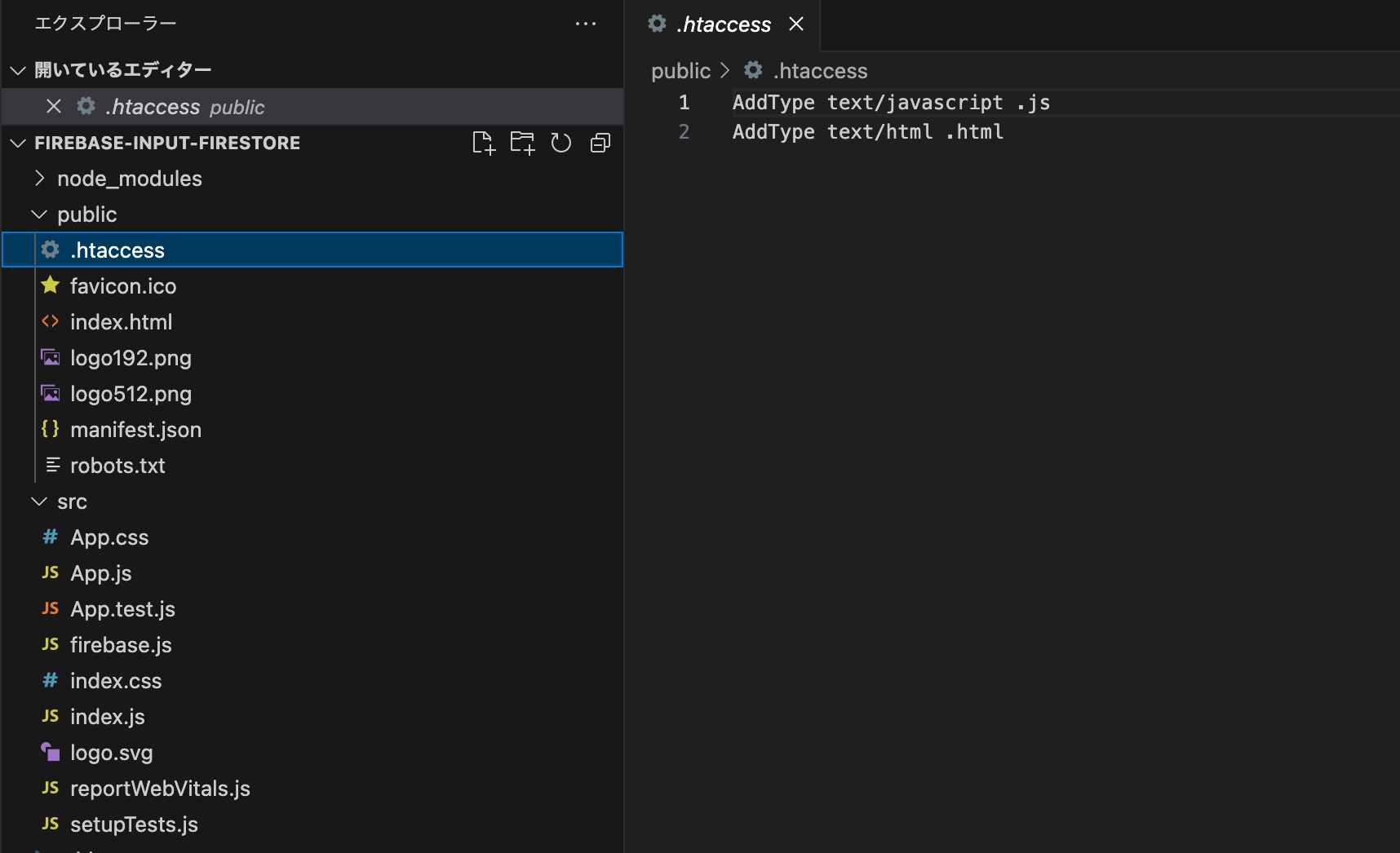
Task: Click the JS icon of App.js
Action: [51, 572]
